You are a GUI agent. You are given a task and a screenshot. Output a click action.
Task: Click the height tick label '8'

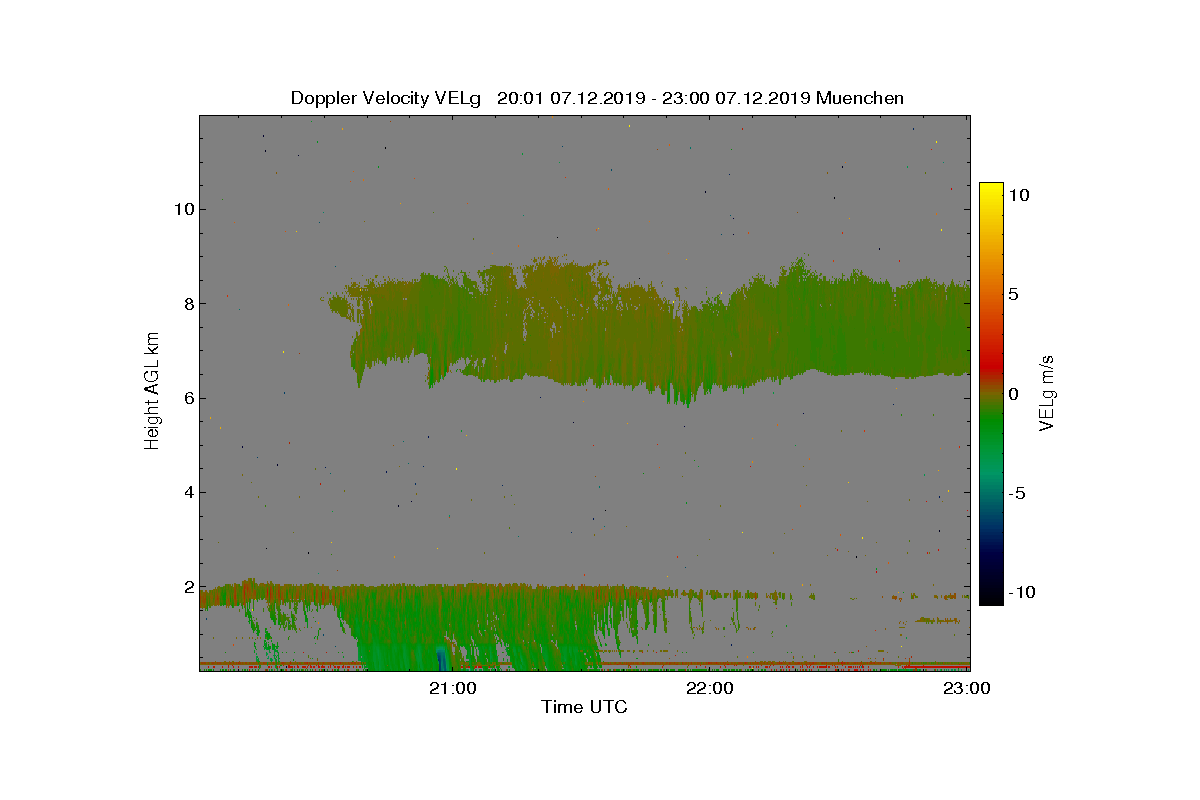(187, 303)
